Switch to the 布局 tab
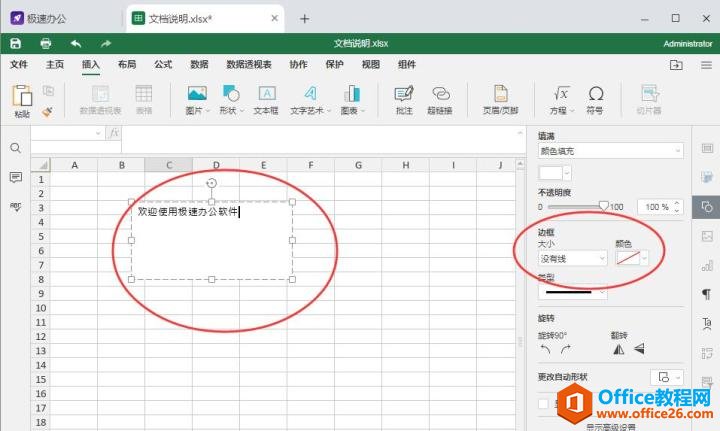The height and width of the screenshot is (431, 720). coord(127,64)
